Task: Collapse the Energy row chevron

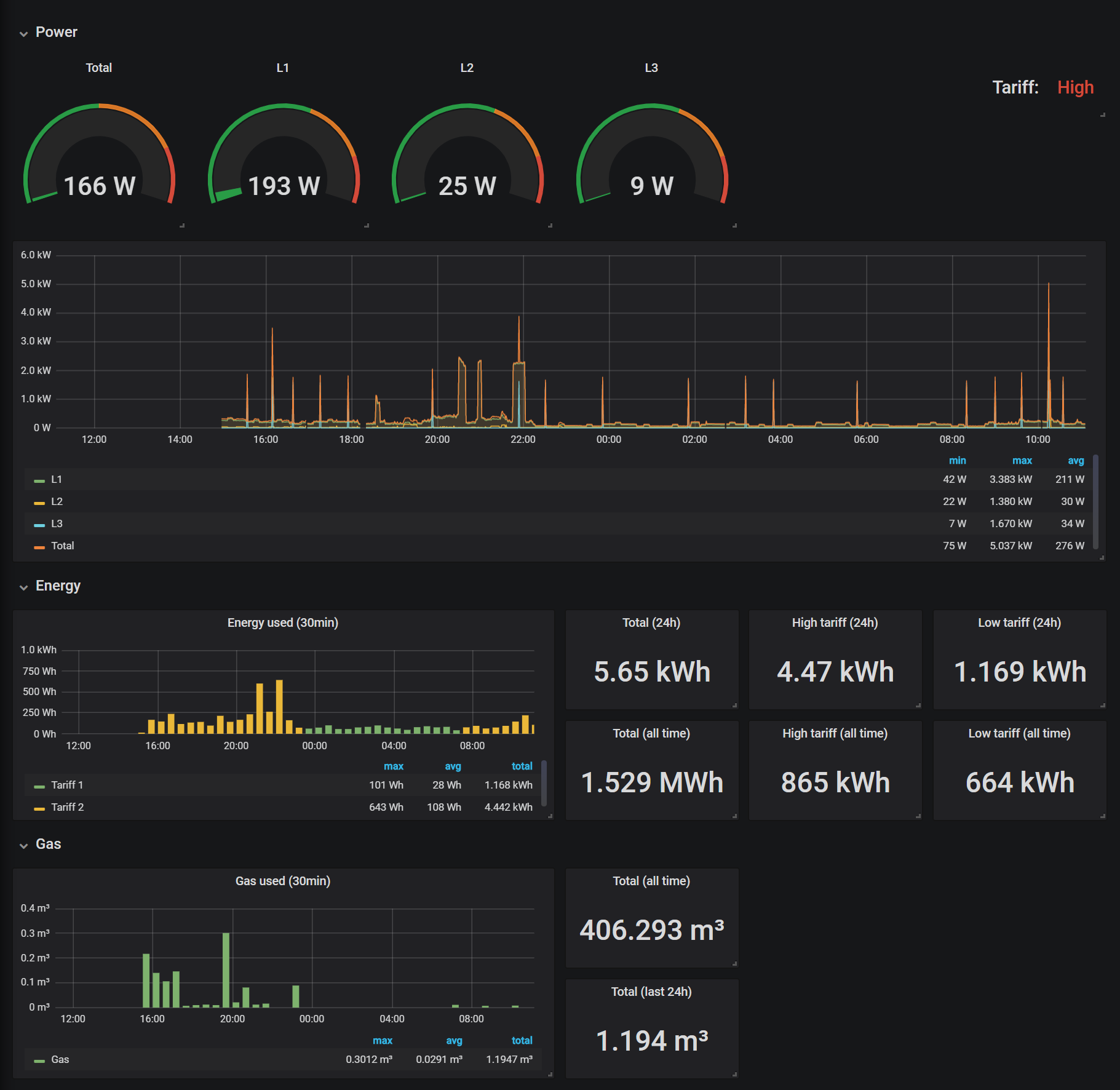Action: (24, 587)
